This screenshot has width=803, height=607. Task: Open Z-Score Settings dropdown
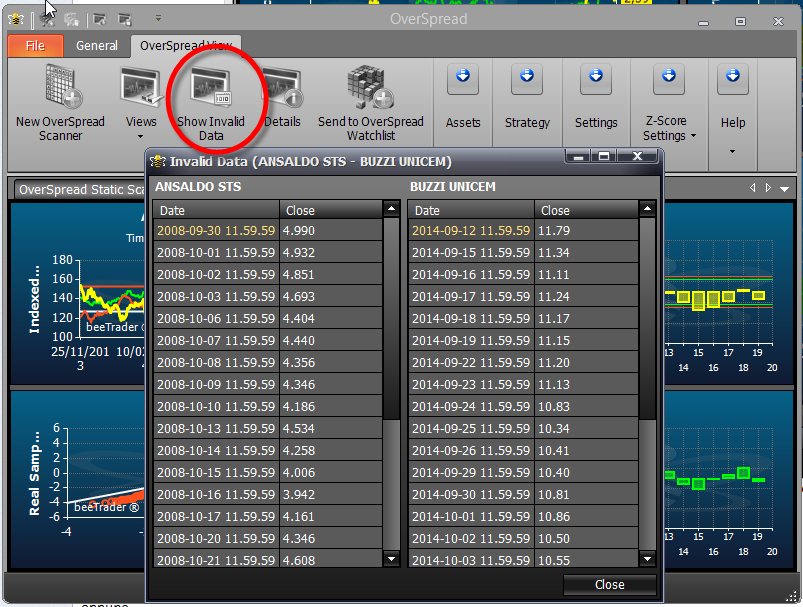(669, 128)
